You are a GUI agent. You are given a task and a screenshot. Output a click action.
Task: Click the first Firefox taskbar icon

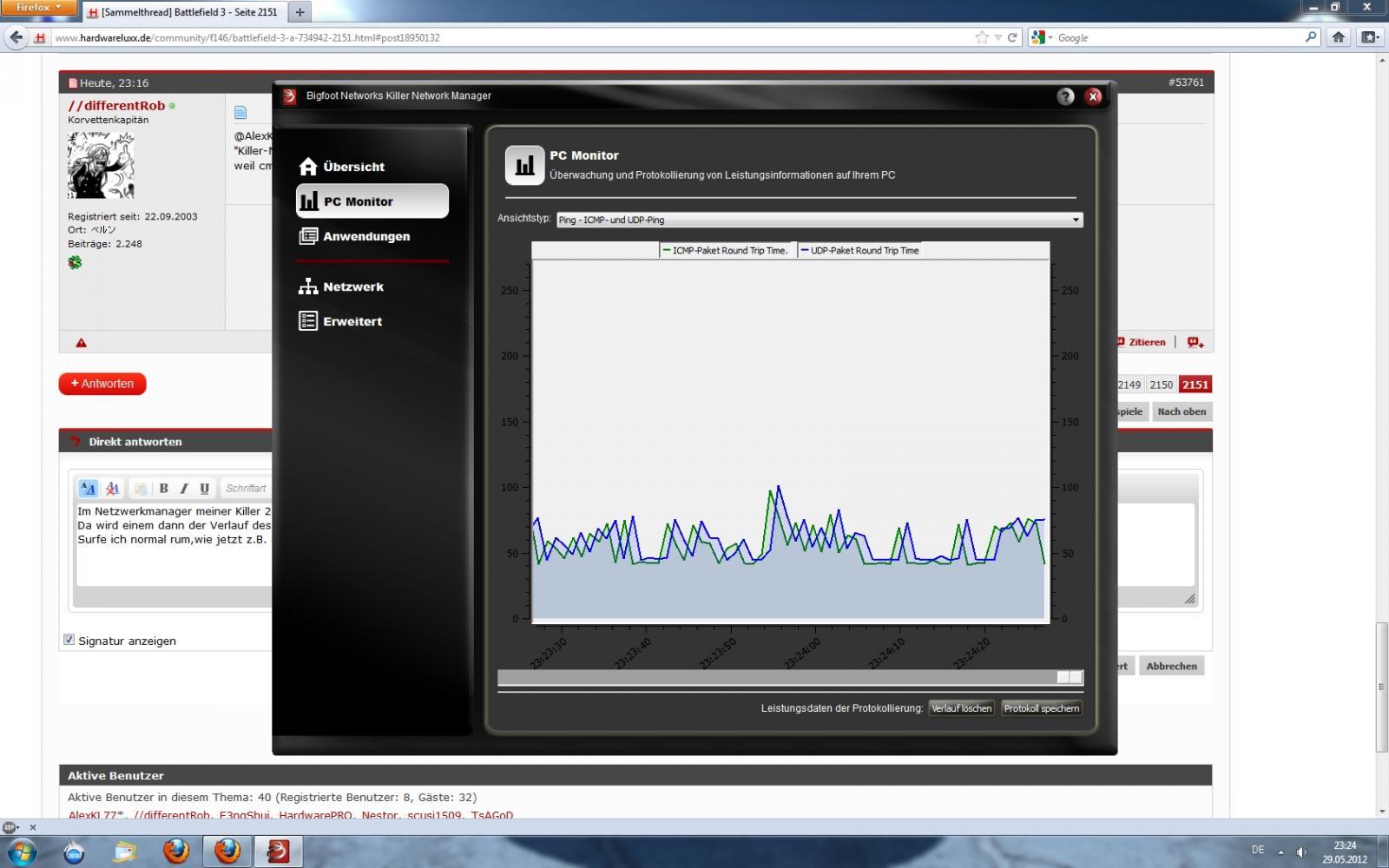(x=176, y=852)
